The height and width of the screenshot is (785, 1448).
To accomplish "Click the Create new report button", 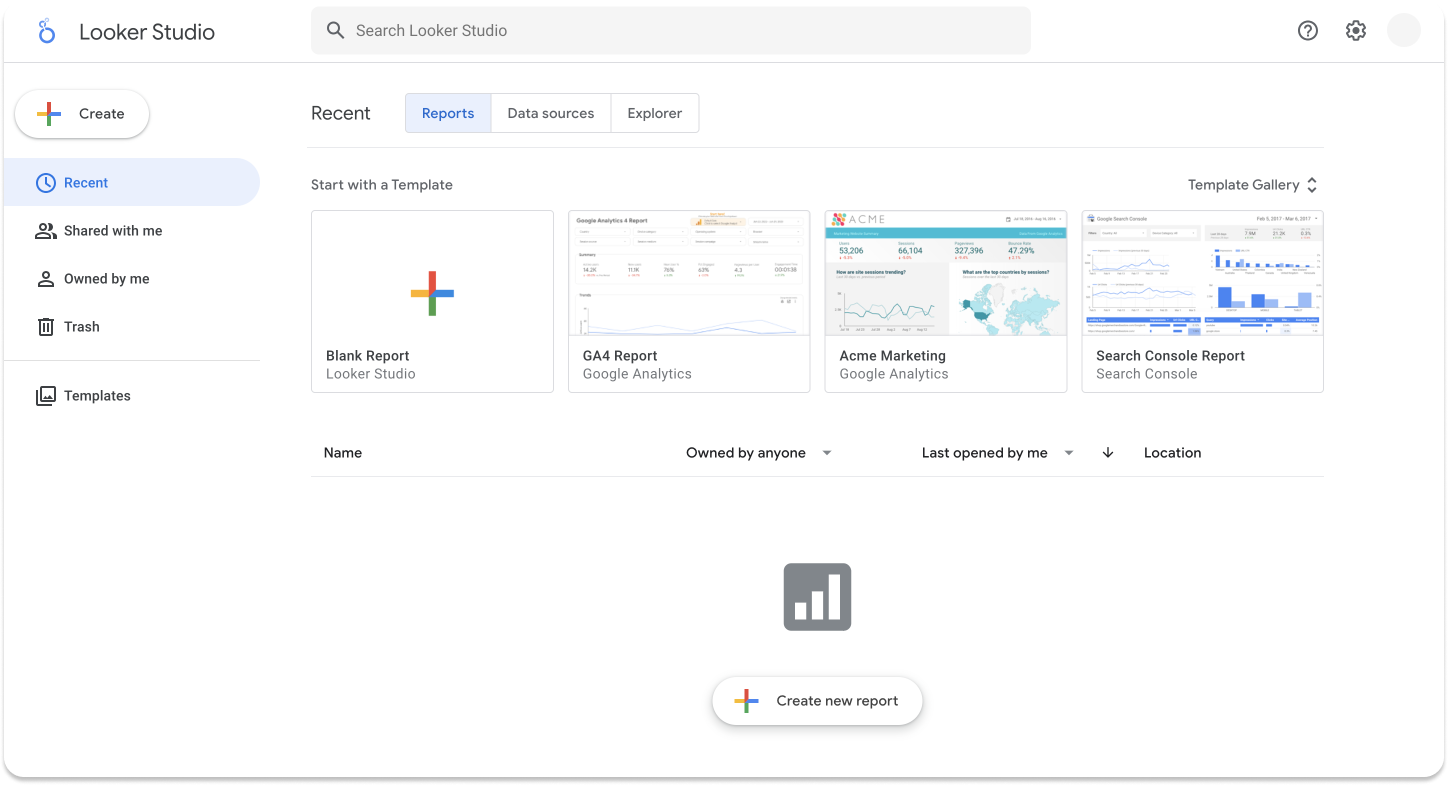I will coord(817,701).
